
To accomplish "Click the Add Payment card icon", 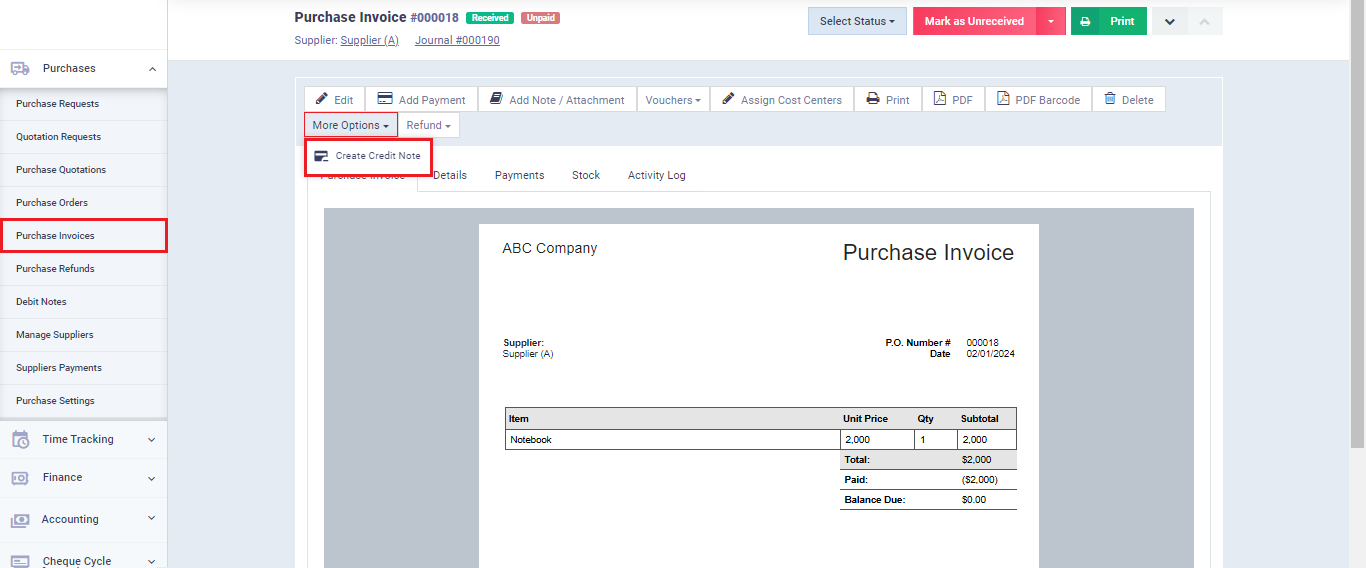I will click(385, 99).
